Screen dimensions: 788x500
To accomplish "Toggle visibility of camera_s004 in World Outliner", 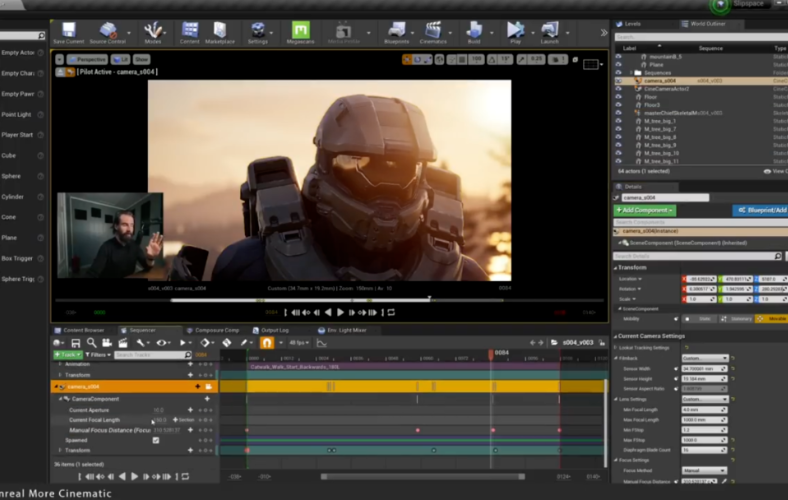I will 618,80.
